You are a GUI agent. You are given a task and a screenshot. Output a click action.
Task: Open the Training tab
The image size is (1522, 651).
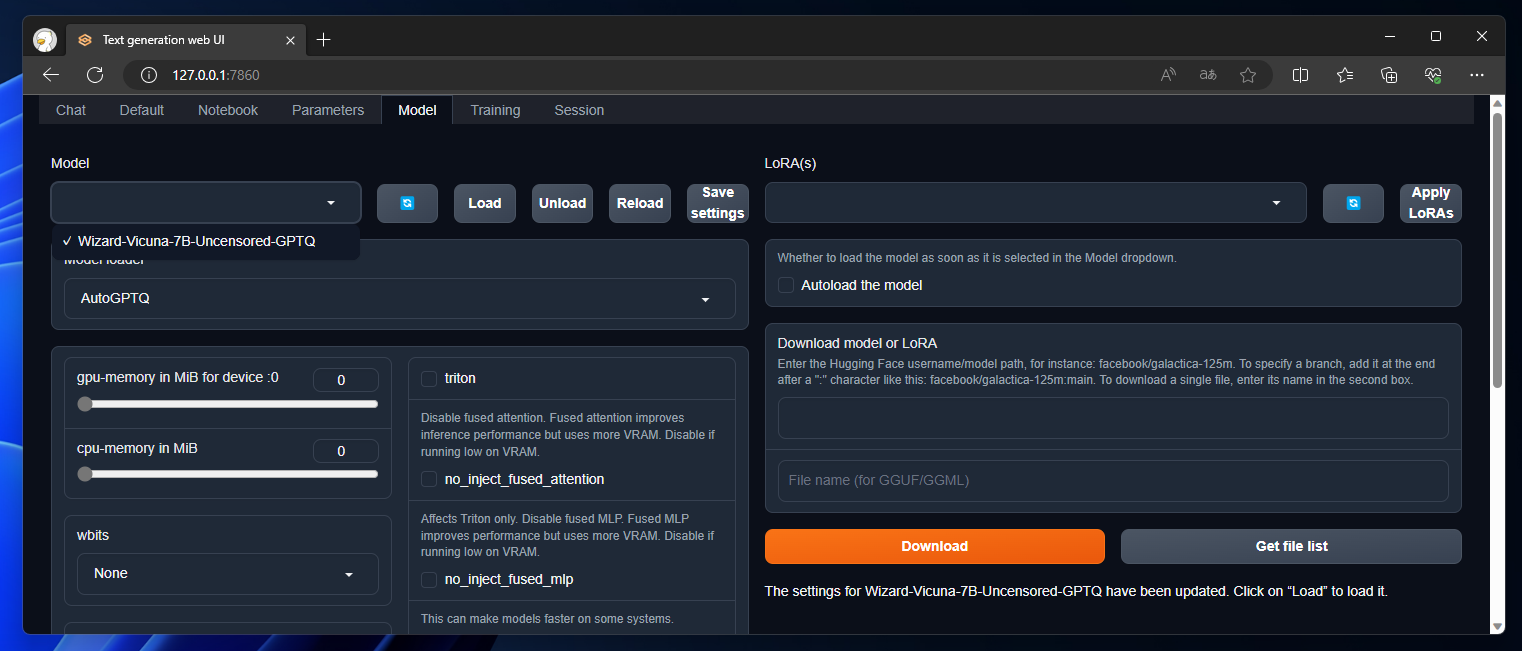[495, 110]
